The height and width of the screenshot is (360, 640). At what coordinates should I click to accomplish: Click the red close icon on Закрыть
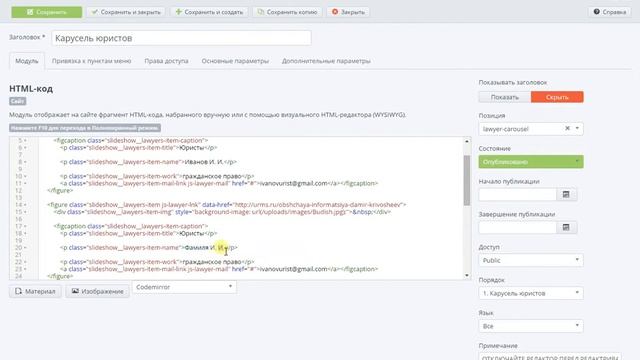(x=335, y=12)
